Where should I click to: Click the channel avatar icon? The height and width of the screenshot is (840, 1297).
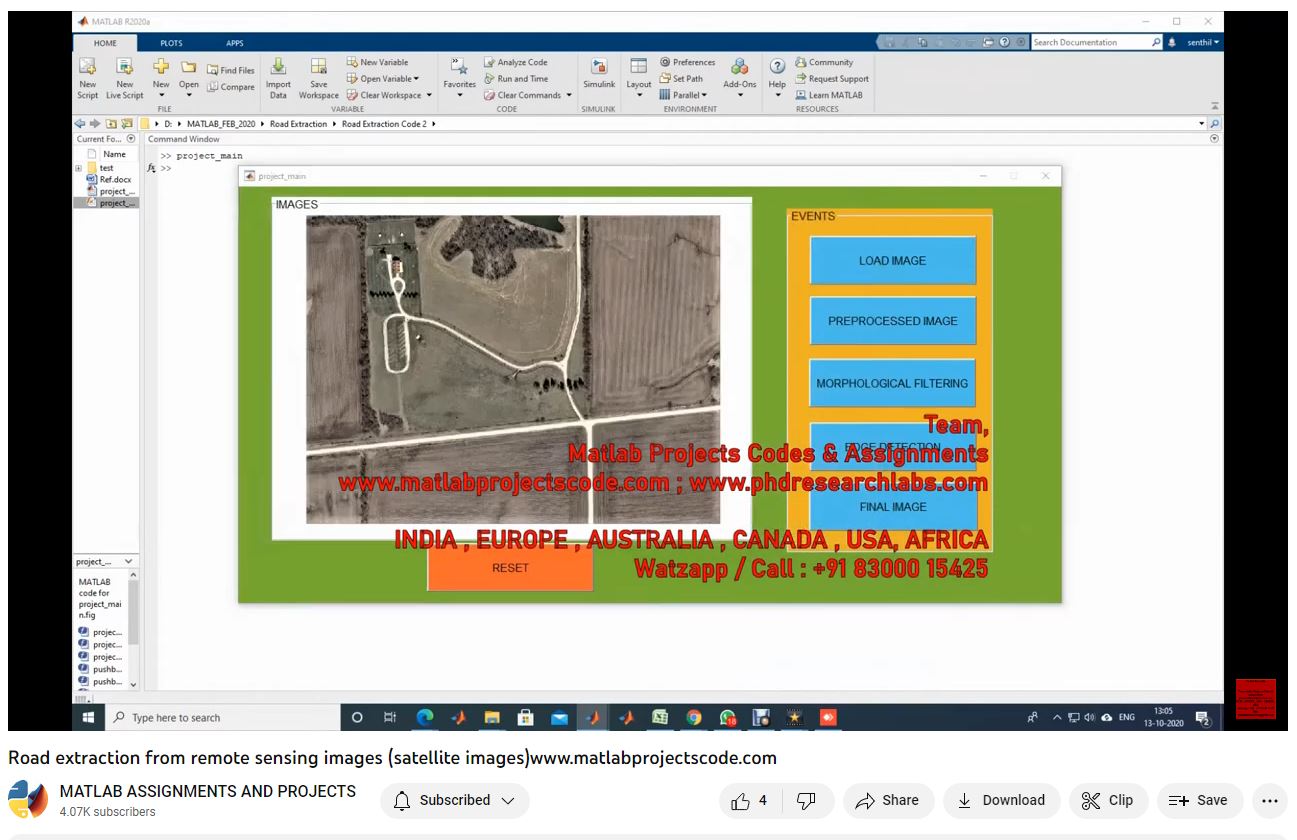28,800
